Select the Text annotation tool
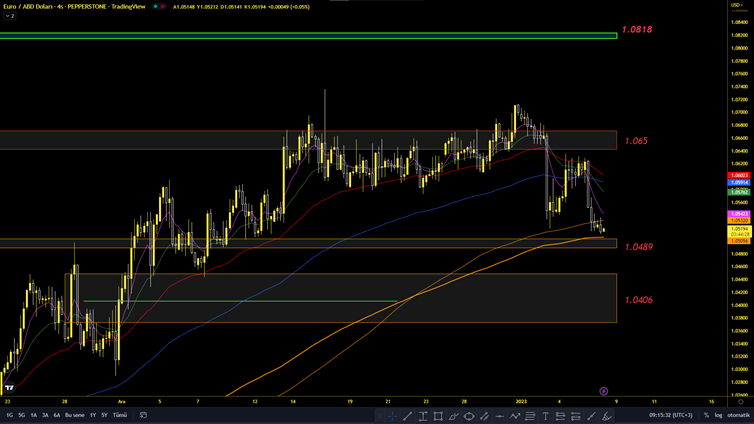The height and width of the screenshot is (424, 754). pos(545,416)
